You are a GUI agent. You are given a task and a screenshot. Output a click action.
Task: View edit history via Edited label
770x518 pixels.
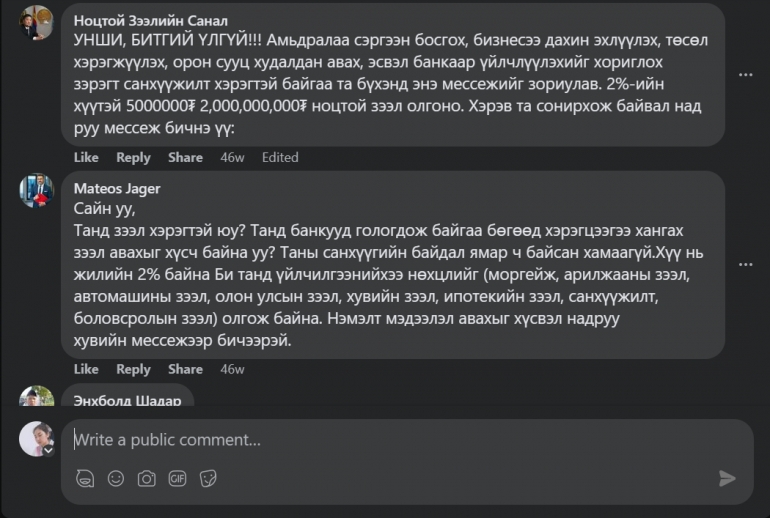tap(280, 157)
